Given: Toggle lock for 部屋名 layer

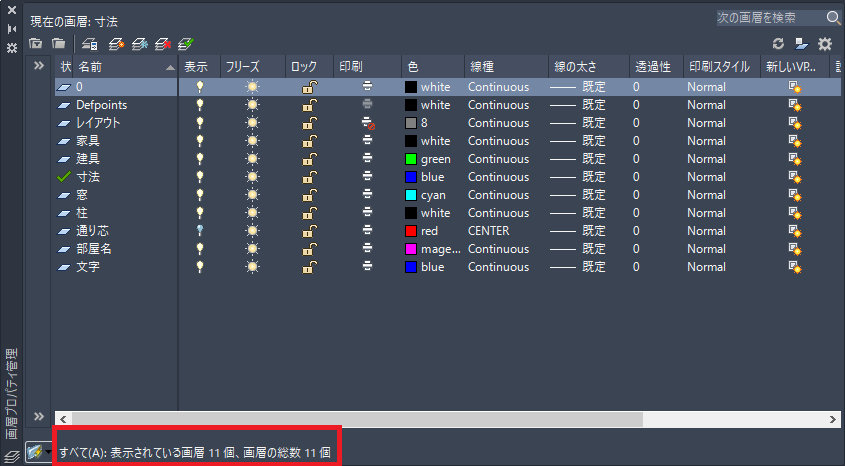Looking at the screenshot, I should point(309,248).
